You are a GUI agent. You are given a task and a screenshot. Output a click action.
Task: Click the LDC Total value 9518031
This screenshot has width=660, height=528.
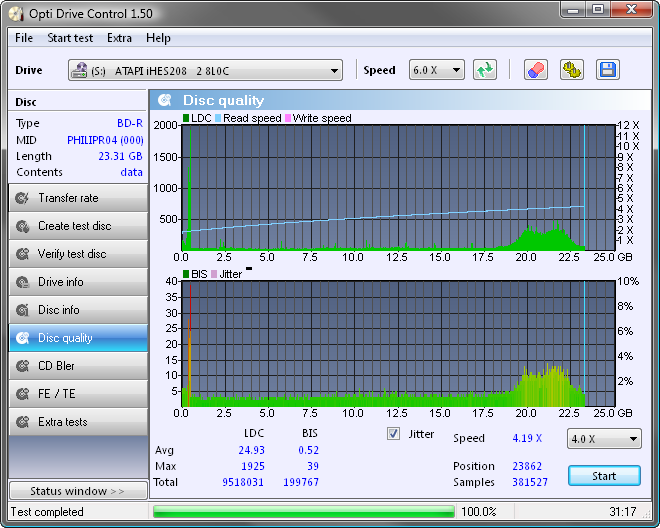243,482
